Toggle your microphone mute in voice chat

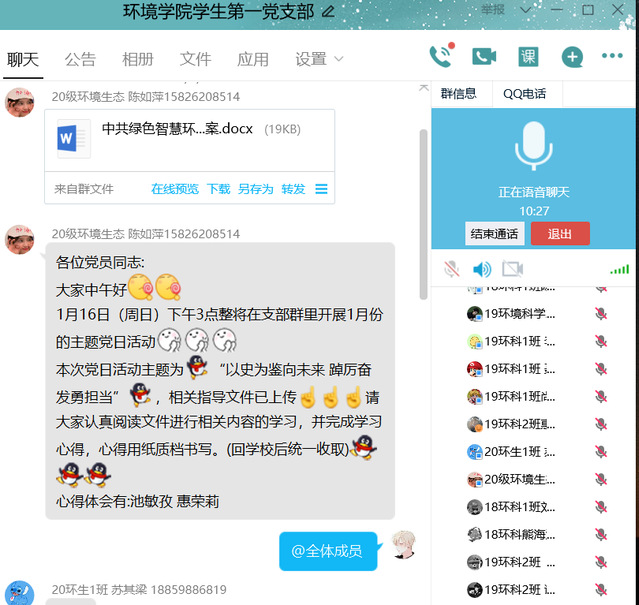(x=451, y=269)
